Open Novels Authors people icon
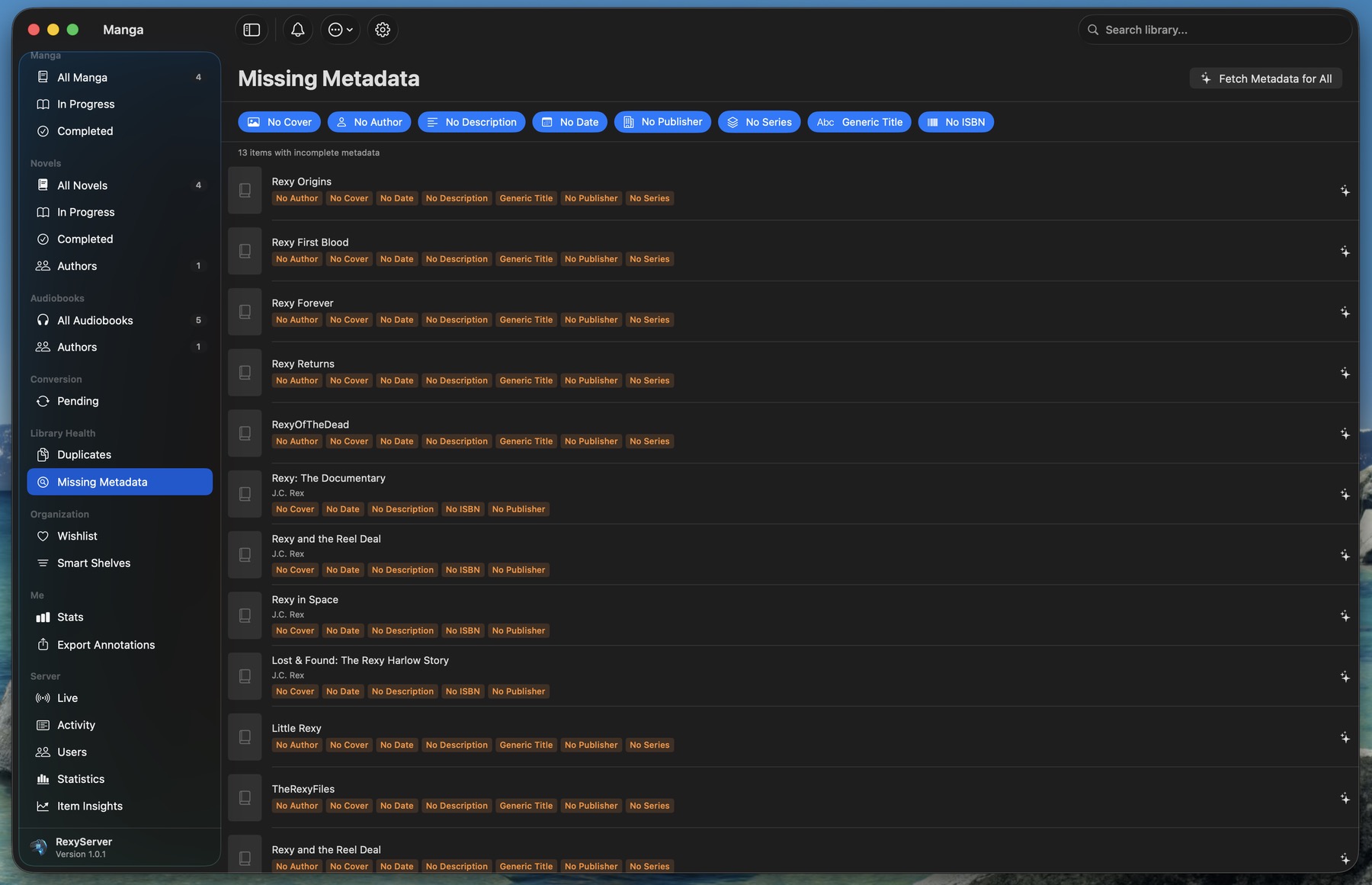 coord(43,266)
